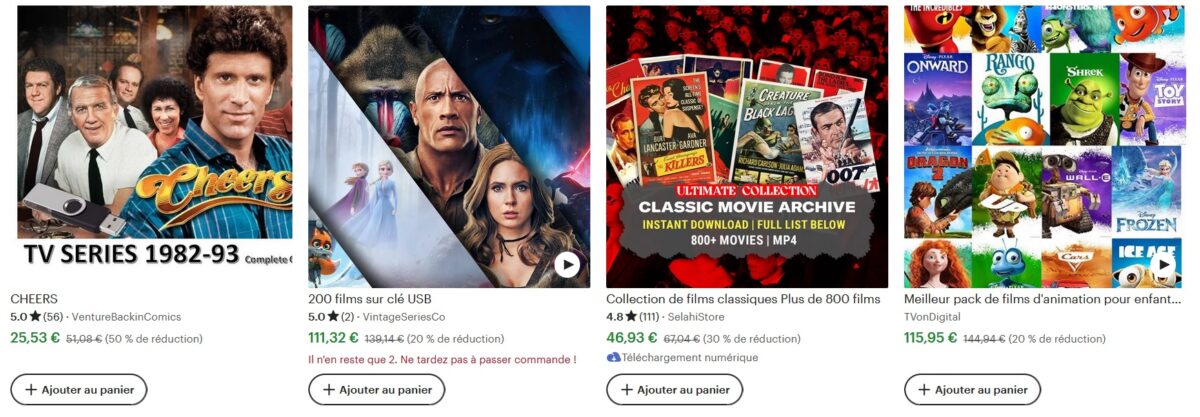Click star rating of classic films collection

[631, 317]
